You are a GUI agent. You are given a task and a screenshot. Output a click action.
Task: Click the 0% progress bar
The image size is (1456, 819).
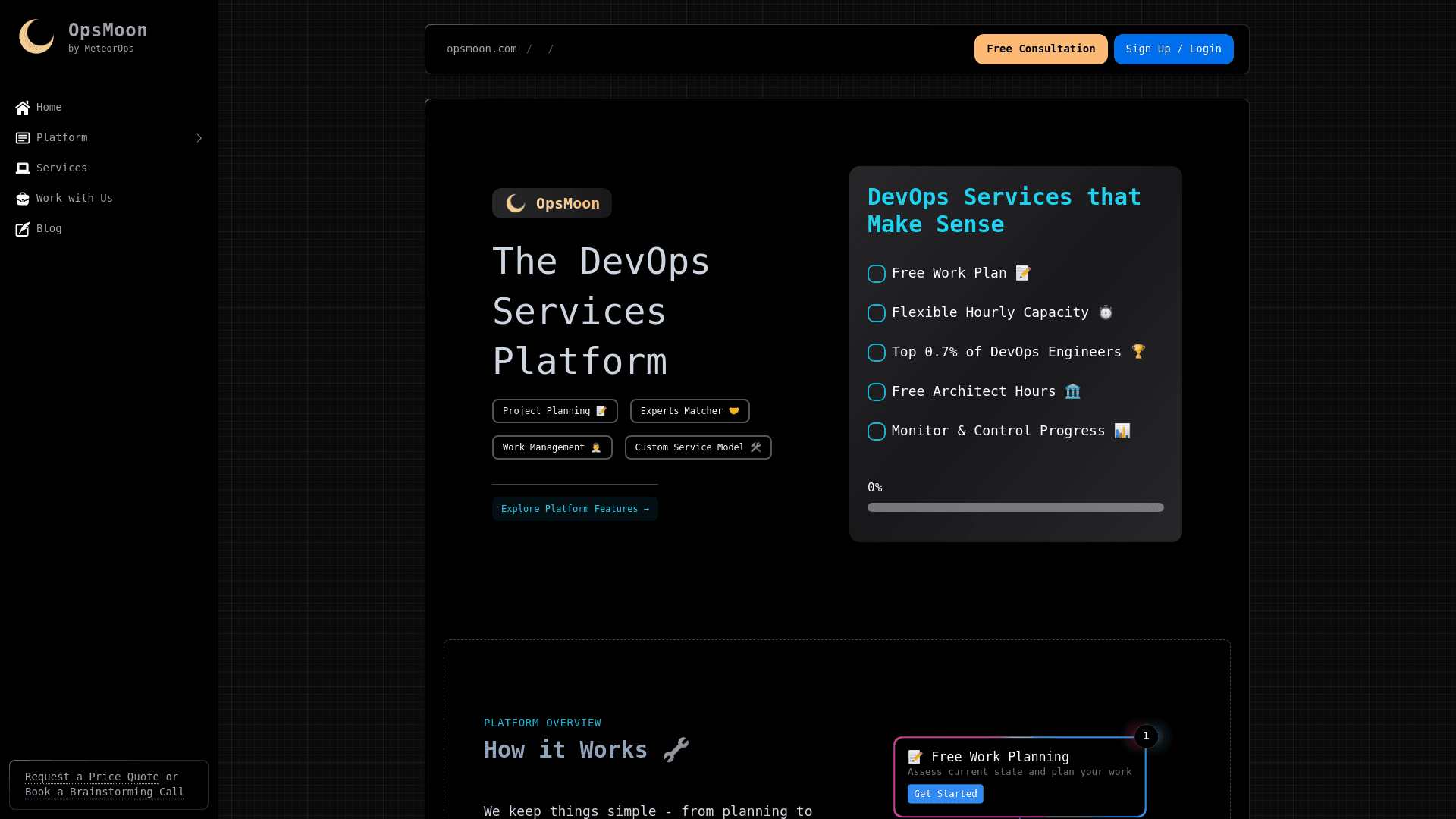1015,507
